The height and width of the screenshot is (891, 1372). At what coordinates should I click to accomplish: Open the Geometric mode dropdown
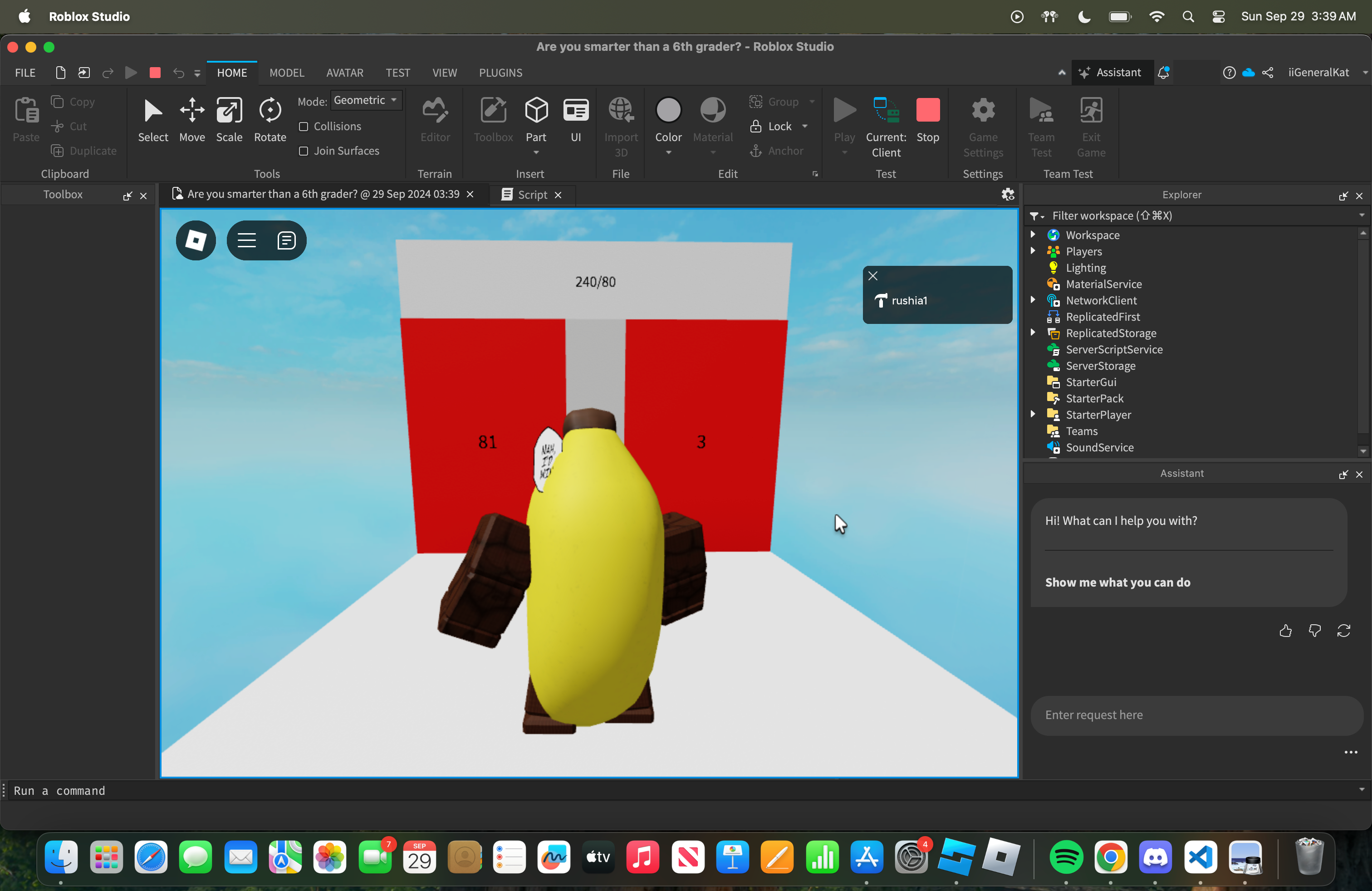click(x=366, y=100)
